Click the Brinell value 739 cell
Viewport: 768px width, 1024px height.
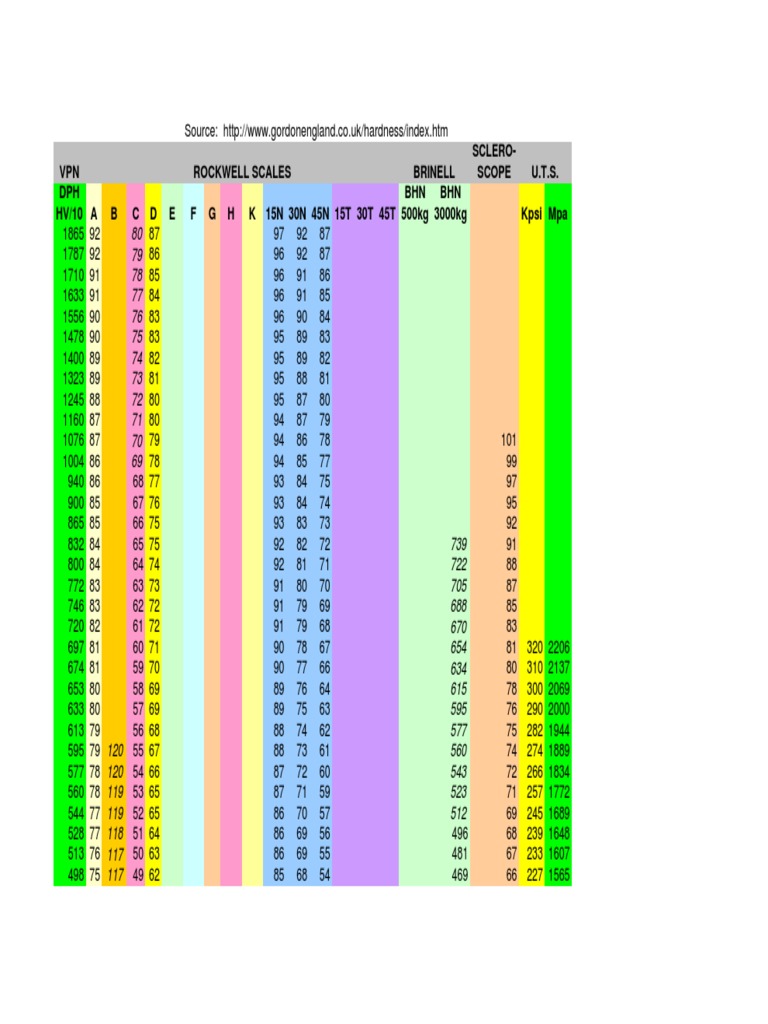[459, 544]
